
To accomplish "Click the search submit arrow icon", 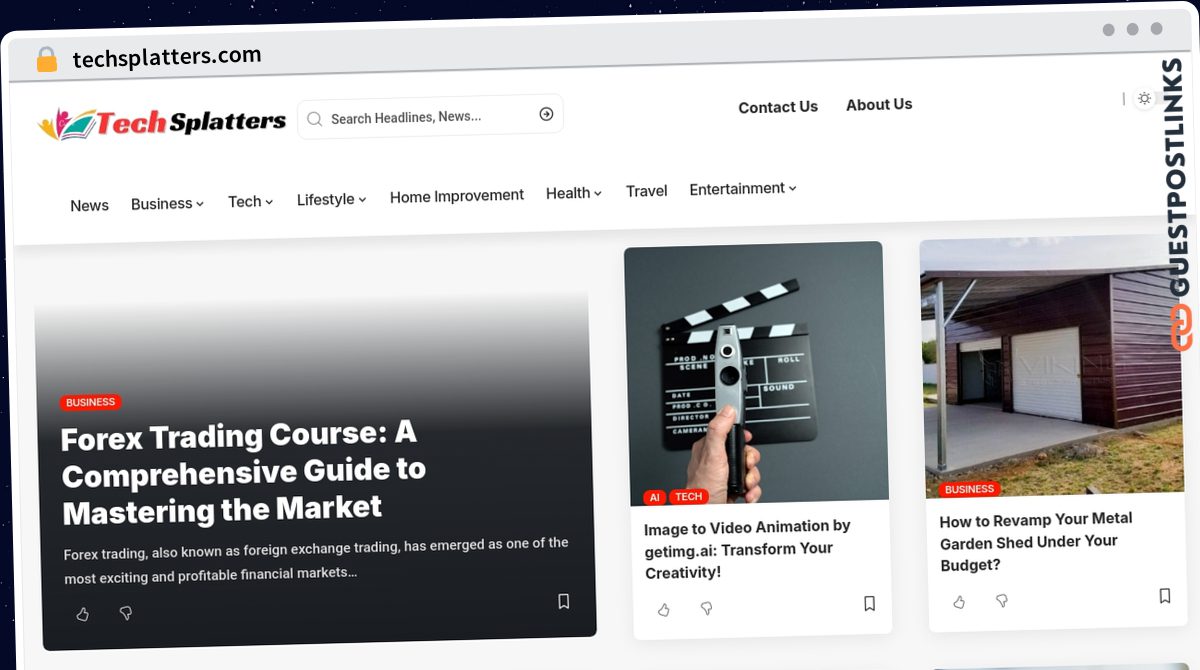I will click(546, 114).
